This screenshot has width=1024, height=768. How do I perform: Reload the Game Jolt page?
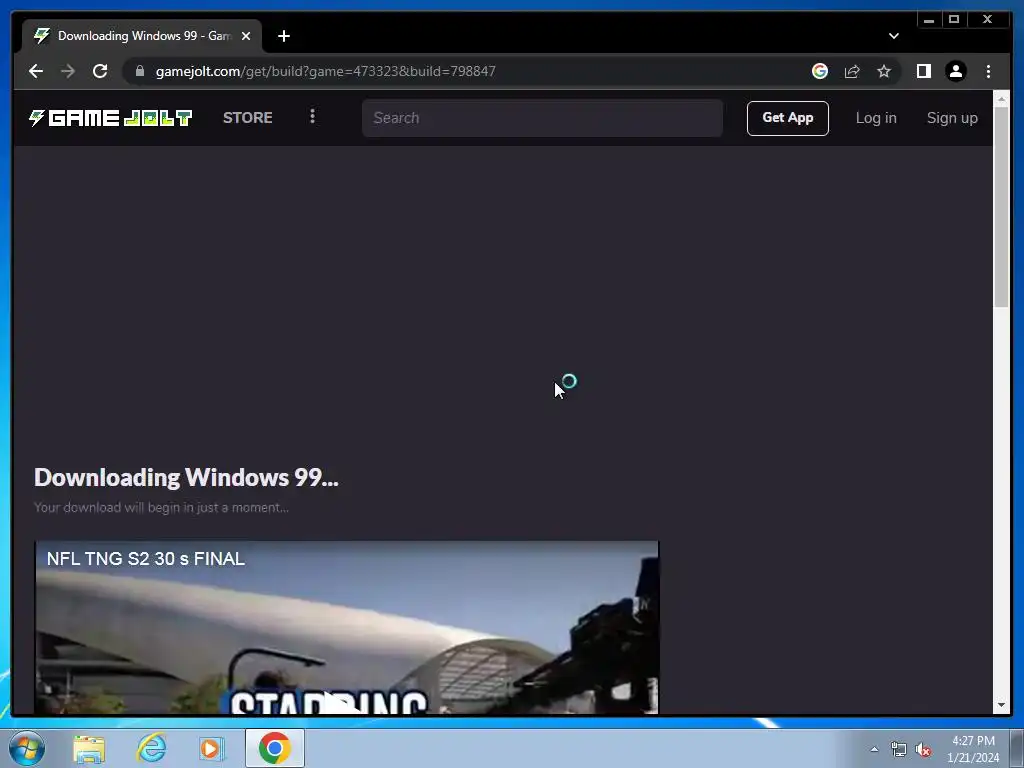[x=100, y=71]
